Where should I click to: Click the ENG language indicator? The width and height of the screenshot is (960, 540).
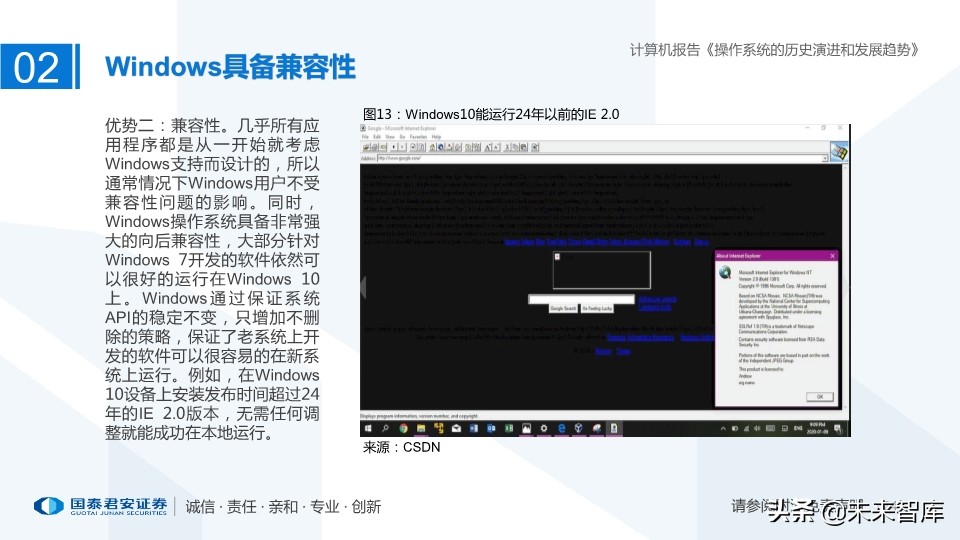(x=798, y=429)
